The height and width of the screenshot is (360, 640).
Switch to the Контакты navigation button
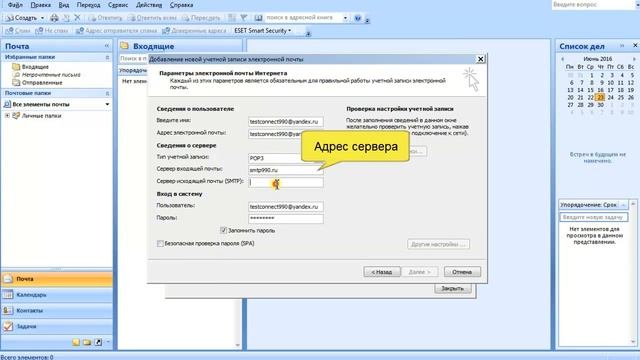click(57, 311)
